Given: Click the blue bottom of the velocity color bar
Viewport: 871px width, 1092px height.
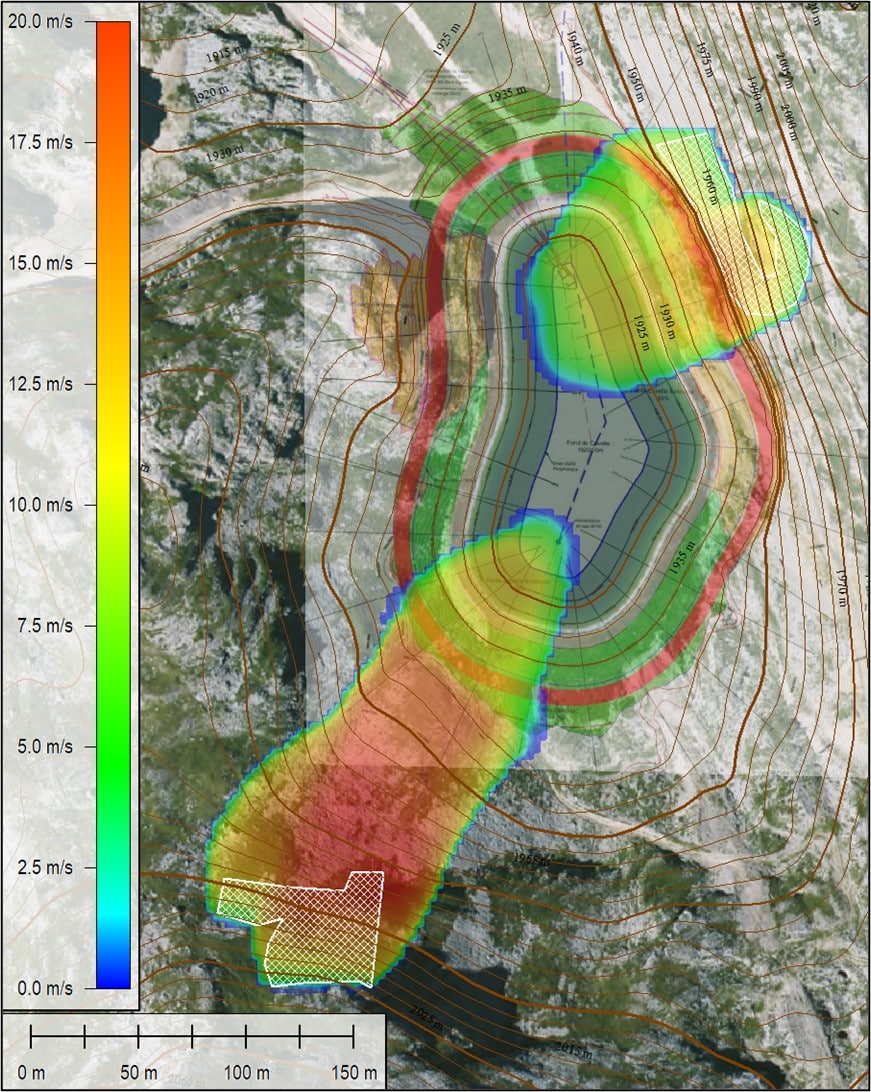Looking at the screenshot, I should (113, 977).
